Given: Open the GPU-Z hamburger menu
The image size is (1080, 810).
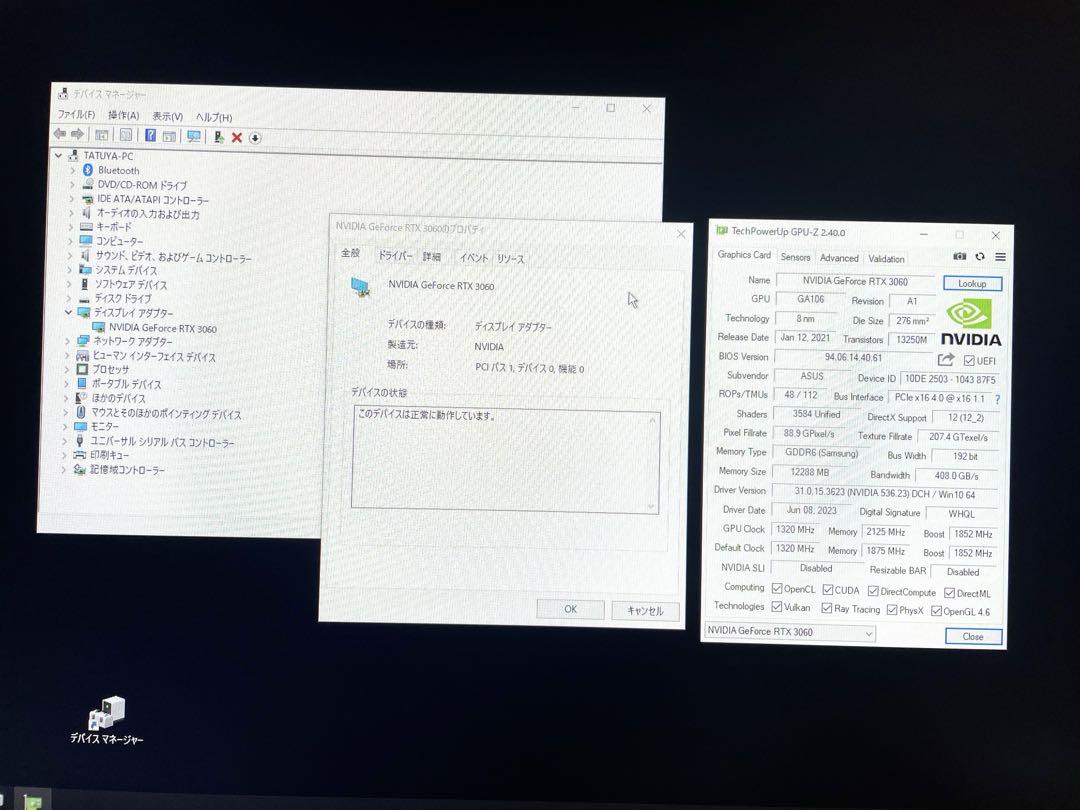Looking at the screenshot, I should click(x=1000, y=257).
